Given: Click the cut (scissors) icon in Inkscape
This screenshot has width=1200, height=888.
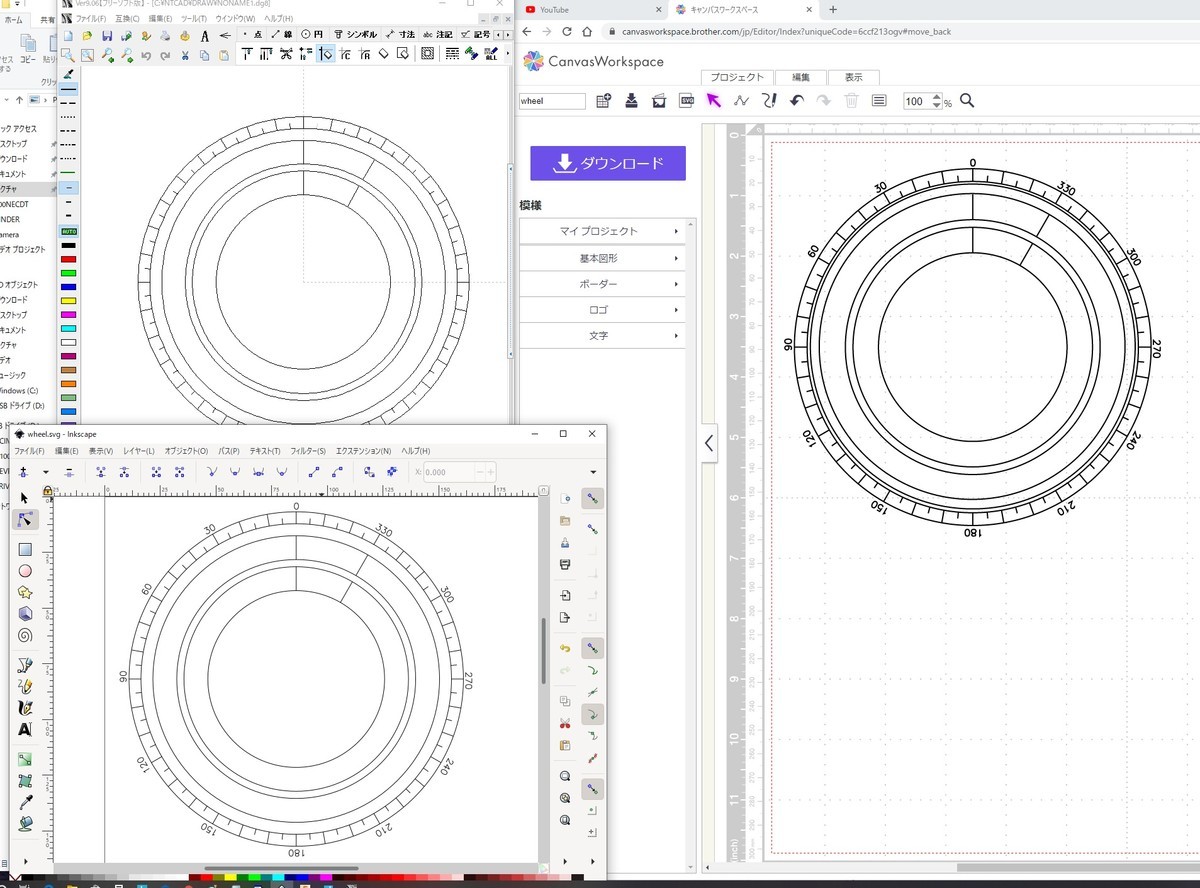Looking at the screenshot, I should (x=565, y=723).
